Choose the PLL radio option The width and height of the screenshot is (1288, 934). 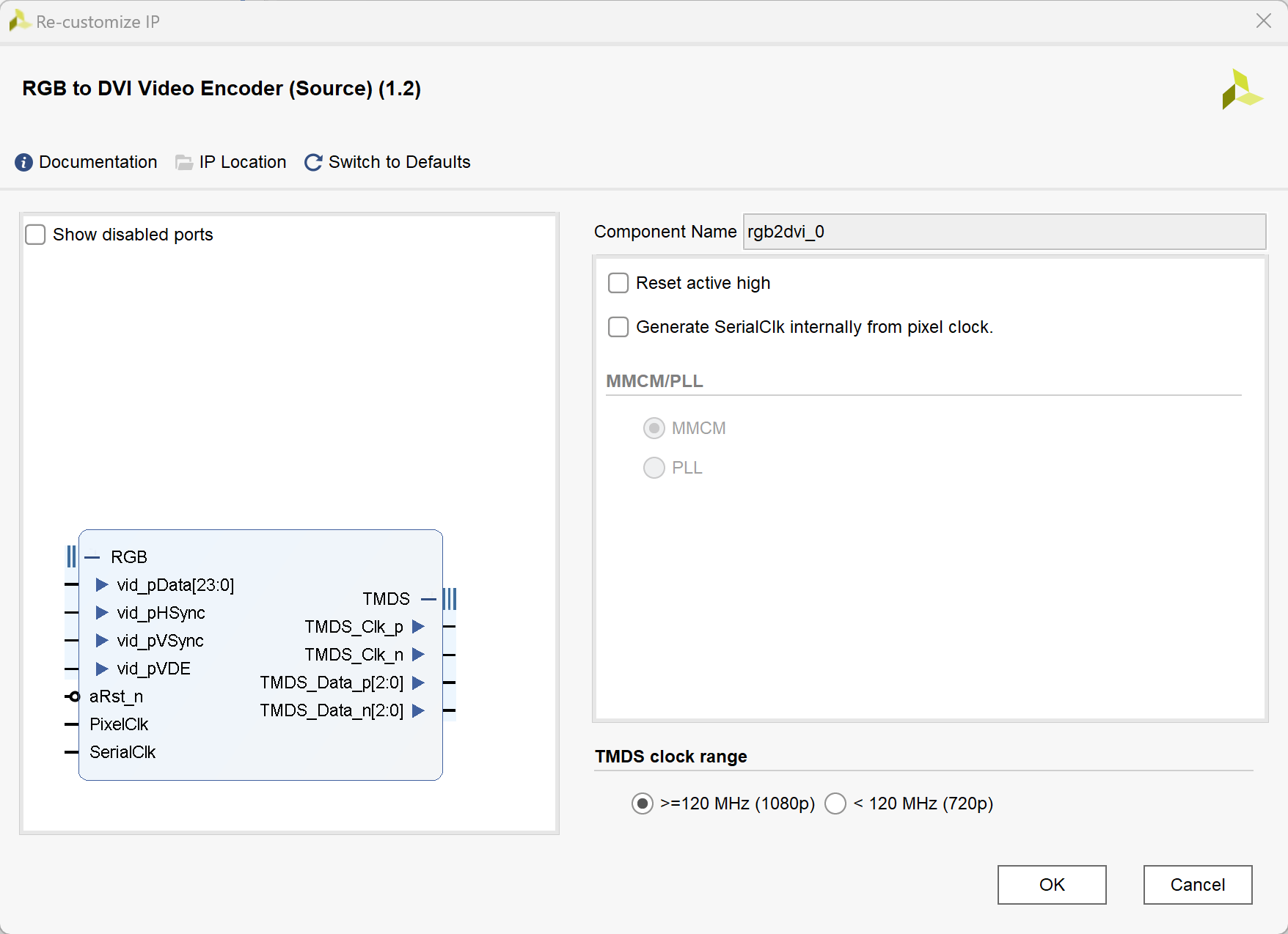pyautogui.click(x=654, y=468)
